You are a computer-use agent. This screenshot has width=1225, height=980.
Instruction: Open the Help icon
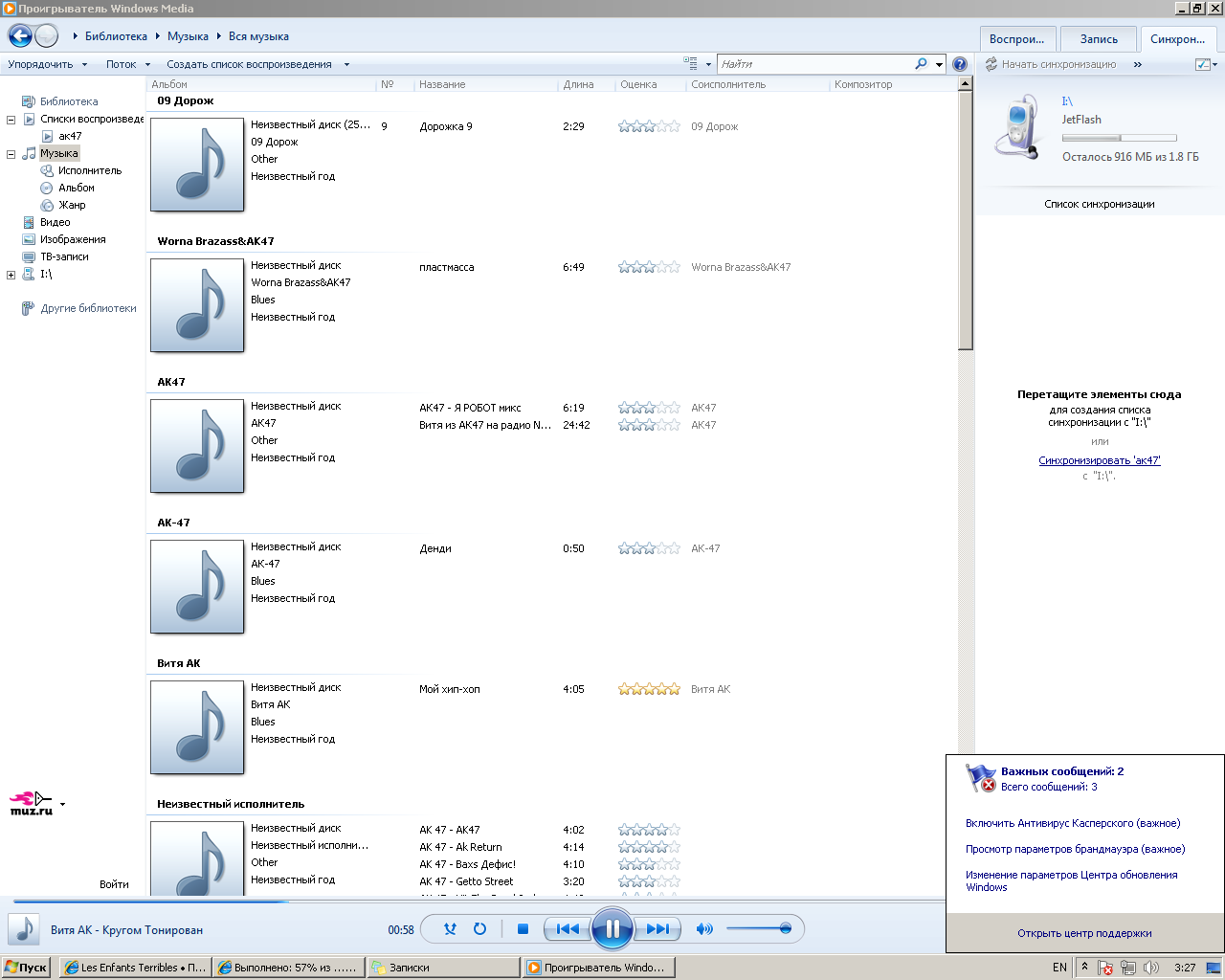[960, 64]
